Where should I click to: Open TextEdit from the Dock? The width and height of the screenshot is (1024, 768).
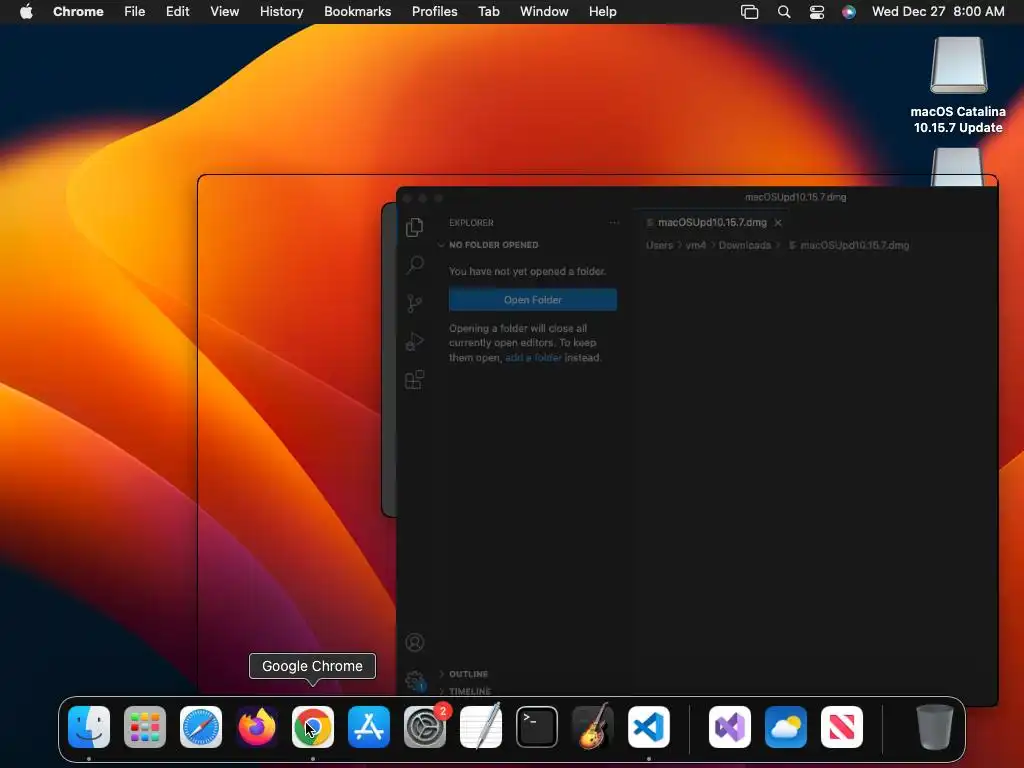pos(481,727)
